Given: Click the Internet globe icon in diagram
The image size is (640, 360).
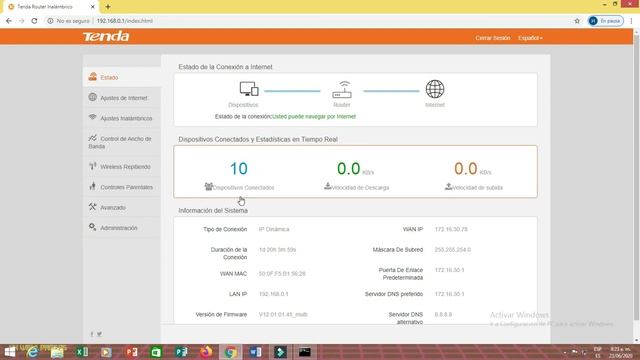Looking at the screenshot, I should pyautogui.click(x=435, y=89).
